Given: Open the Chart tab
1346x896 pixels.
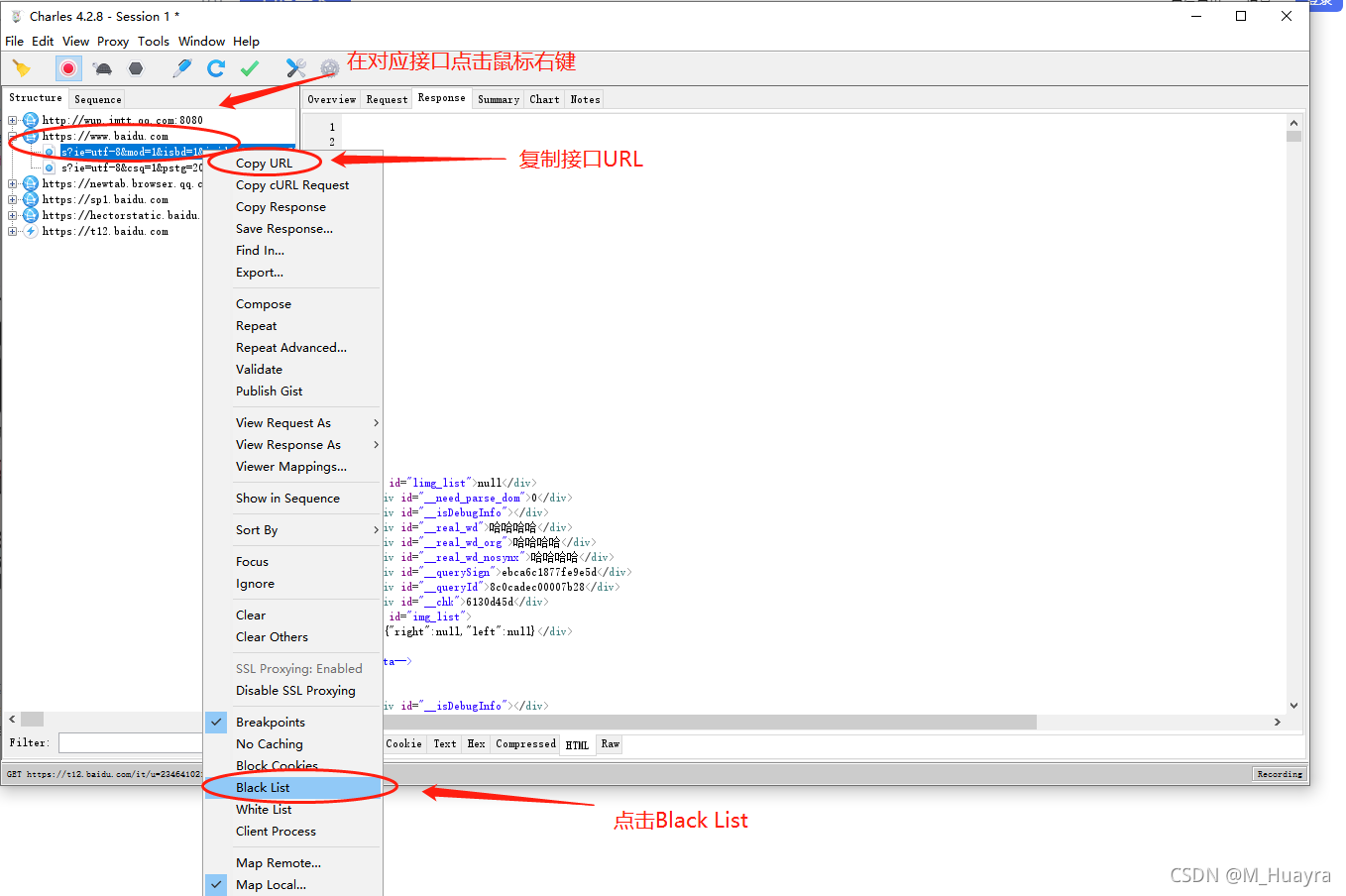Looking at the screenshot, I should (544, 99).
